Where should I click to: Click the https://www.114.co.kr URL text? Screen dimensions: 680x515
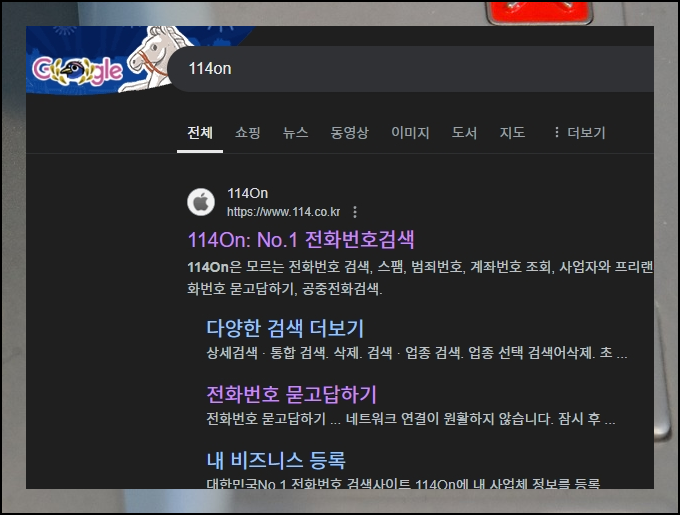tap(284, 212)
